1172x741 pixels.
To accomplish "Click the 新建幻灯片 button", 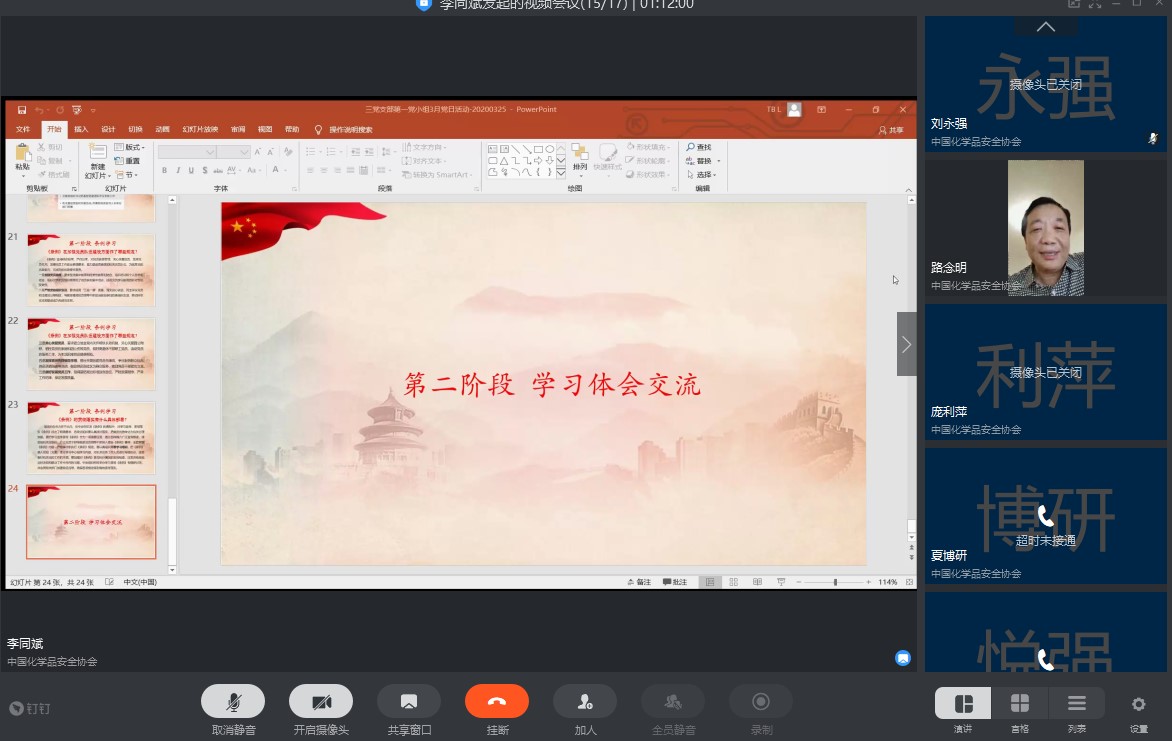I will (x=97, y=160).
